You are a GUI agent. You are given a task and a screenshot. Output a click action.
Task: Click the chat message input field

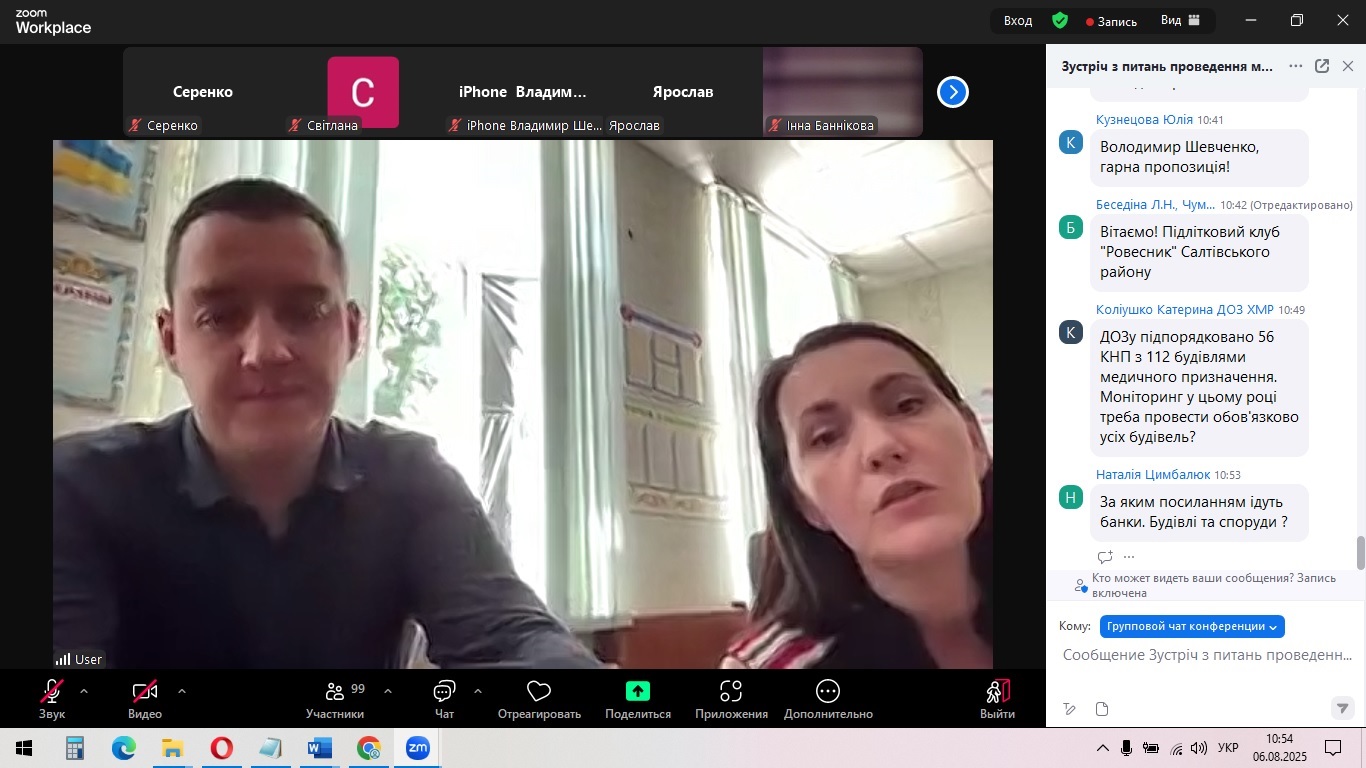1205,655
